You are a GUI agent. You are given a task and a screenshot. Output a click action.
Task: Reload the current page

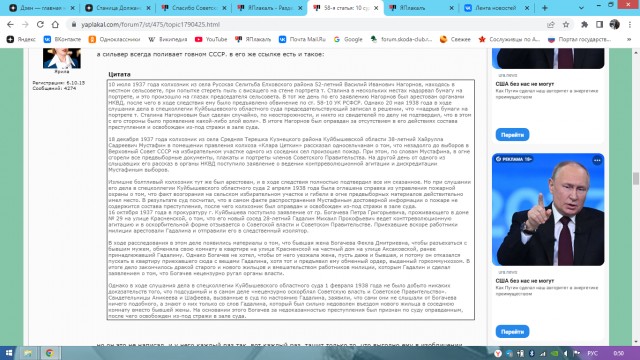[x=40, y=24]
